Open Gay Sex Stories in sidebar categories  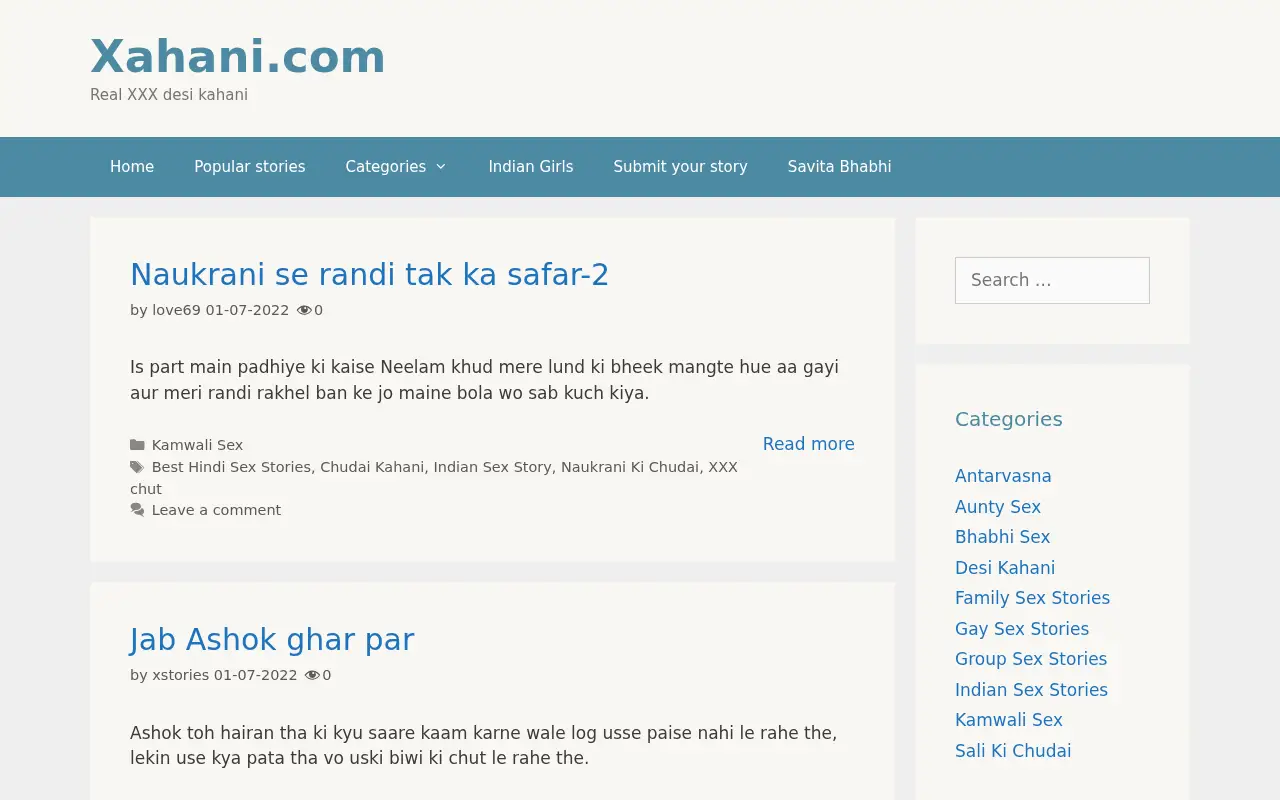click(1022, 629)
